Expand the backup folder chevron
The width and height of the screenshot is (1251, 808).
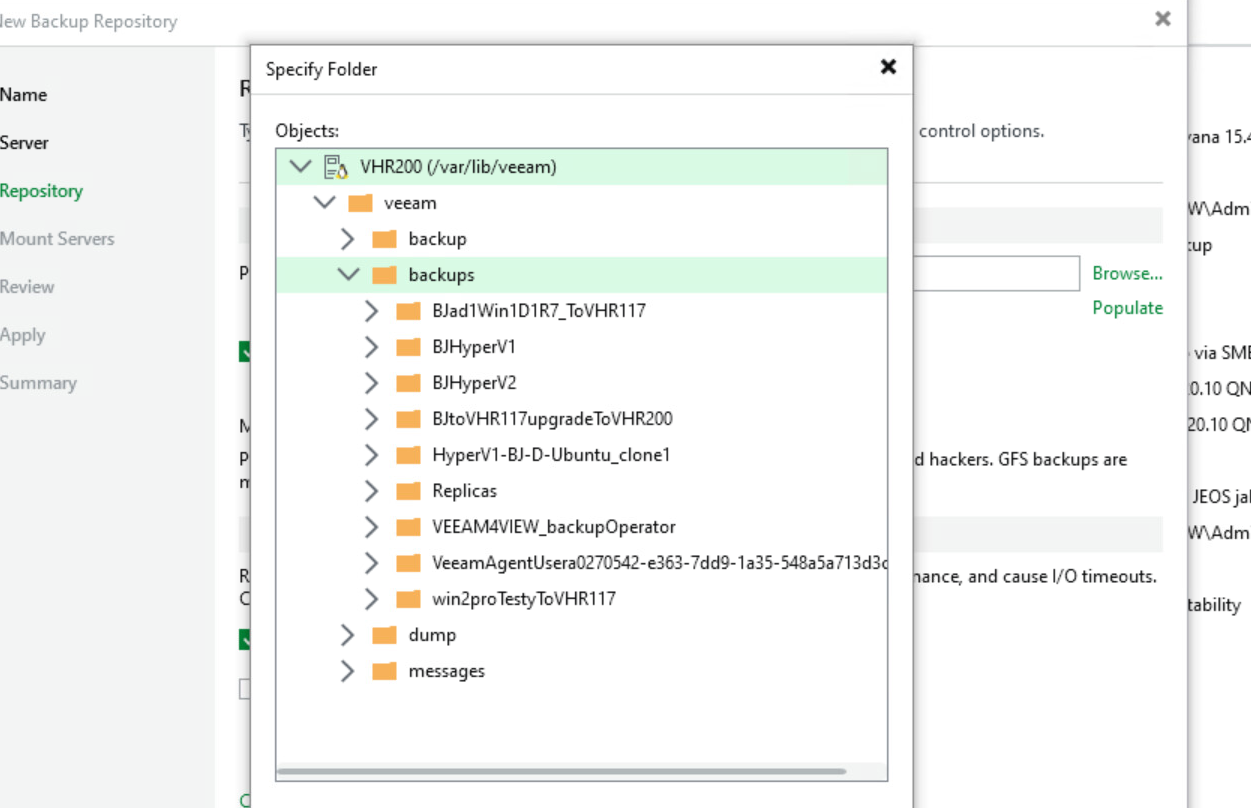[x=348, y=239]
